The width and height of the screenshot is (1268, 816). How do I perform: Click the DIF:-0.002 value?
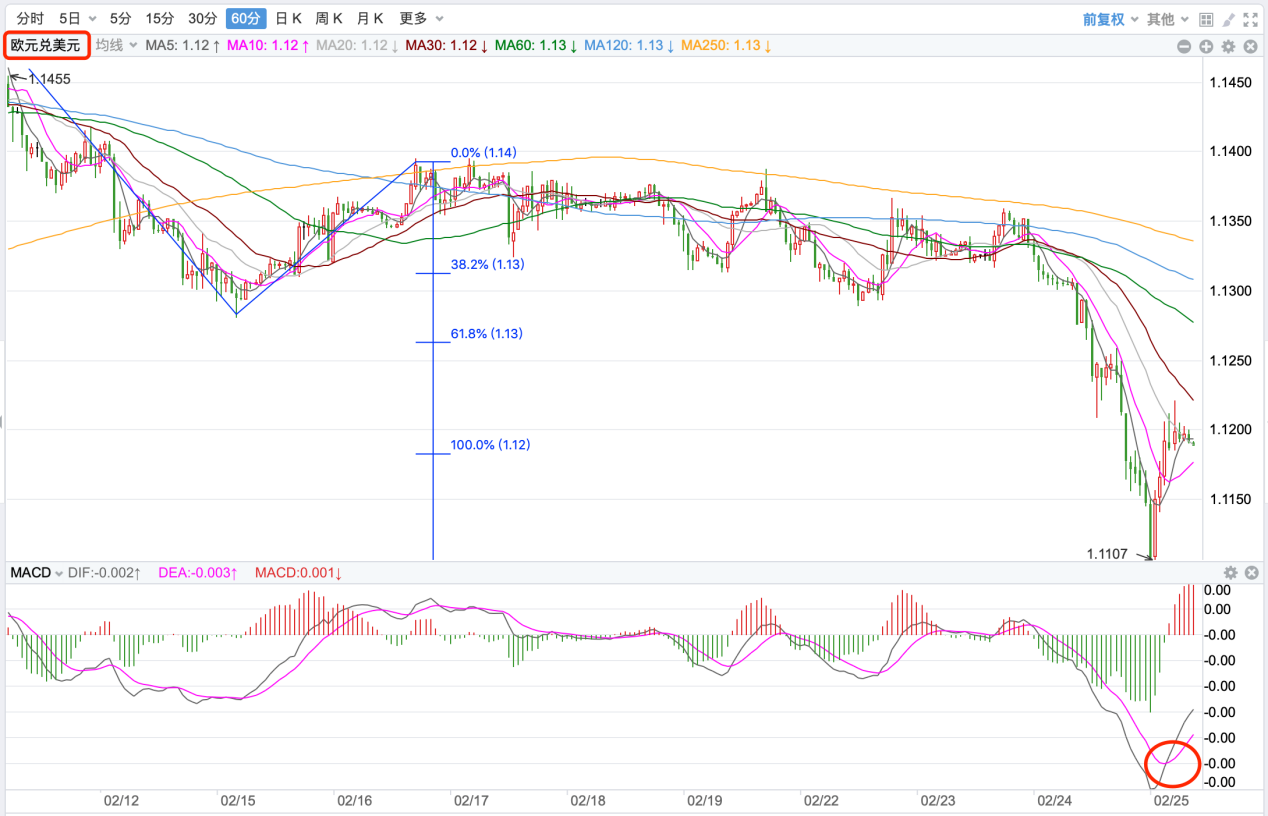pyautogui.click(x=104, y=572)
